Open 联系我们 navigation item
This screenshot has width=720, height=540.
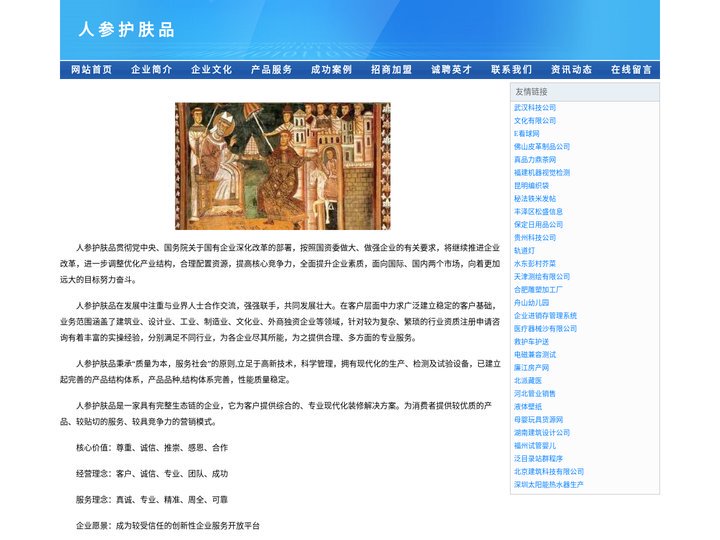click(512, 70)
